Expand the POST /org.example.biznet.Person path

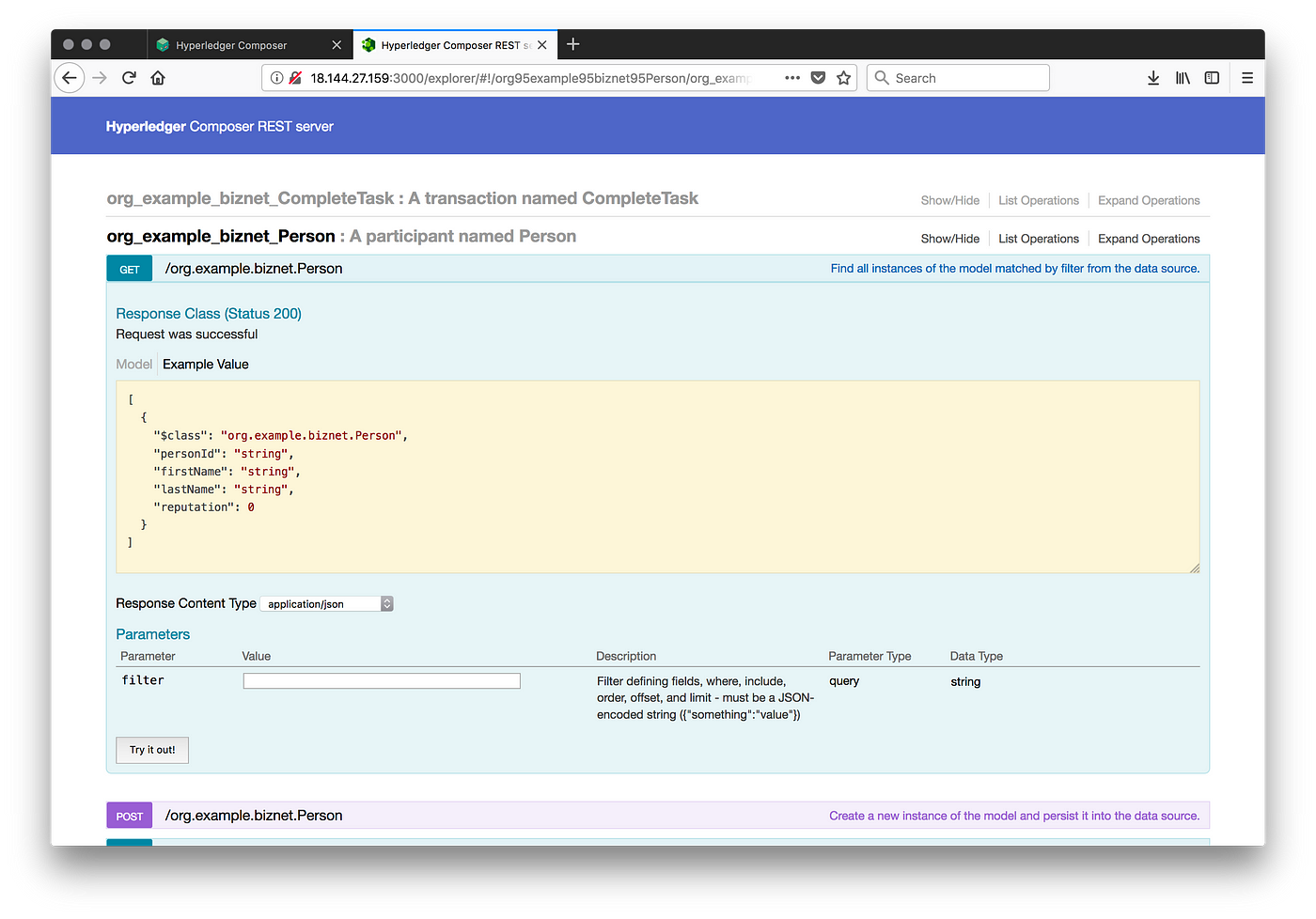click(x=254, y=816)
